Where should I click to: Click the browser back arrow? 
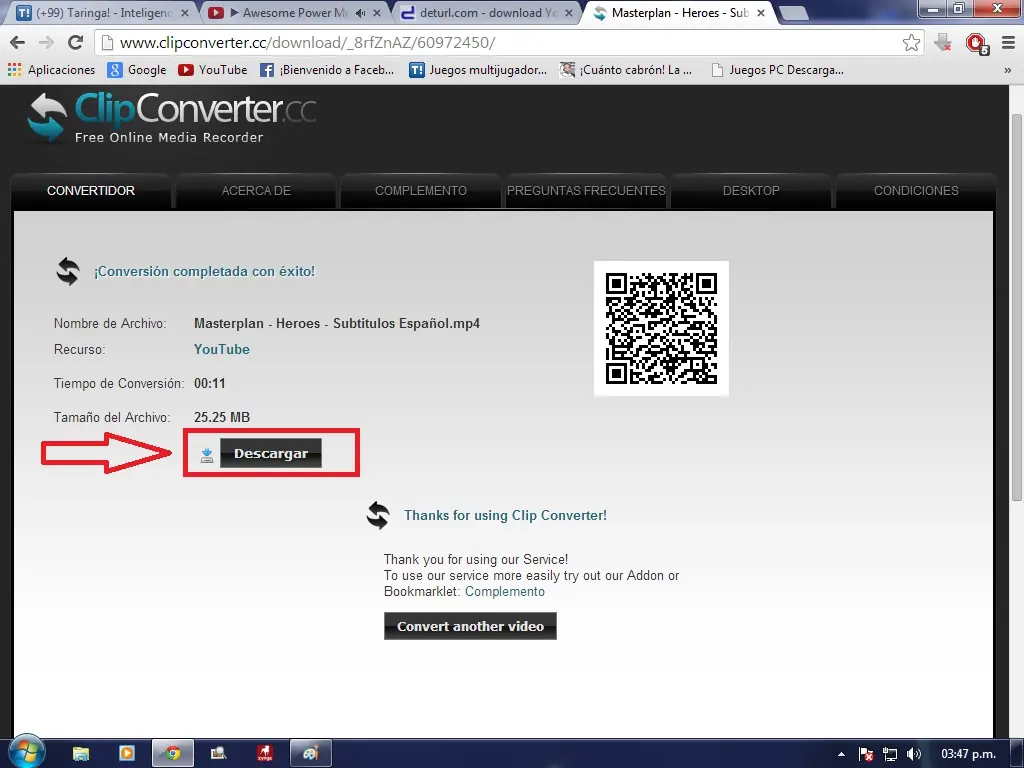pyautogui.click(x=18, y=42)
